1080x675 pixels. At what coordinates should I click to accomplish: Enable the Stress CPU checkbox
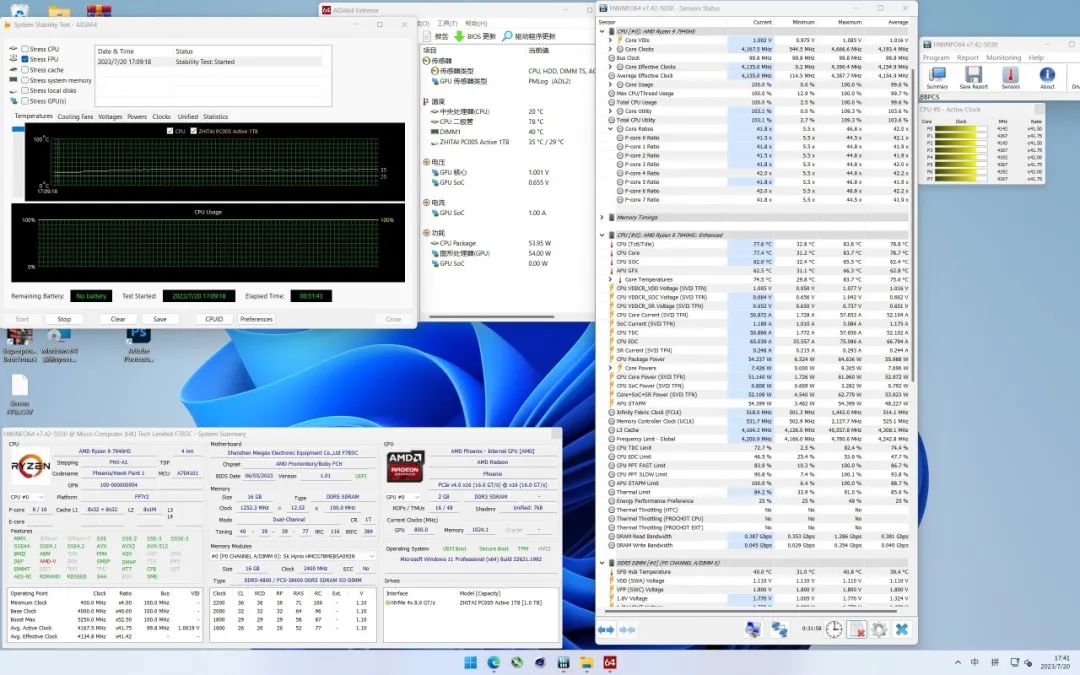click(24, 49)
